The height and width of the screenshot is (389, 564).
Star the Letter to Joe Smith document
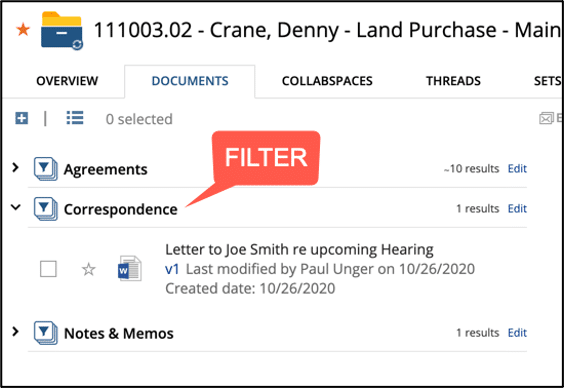click(x=88, y=269)
